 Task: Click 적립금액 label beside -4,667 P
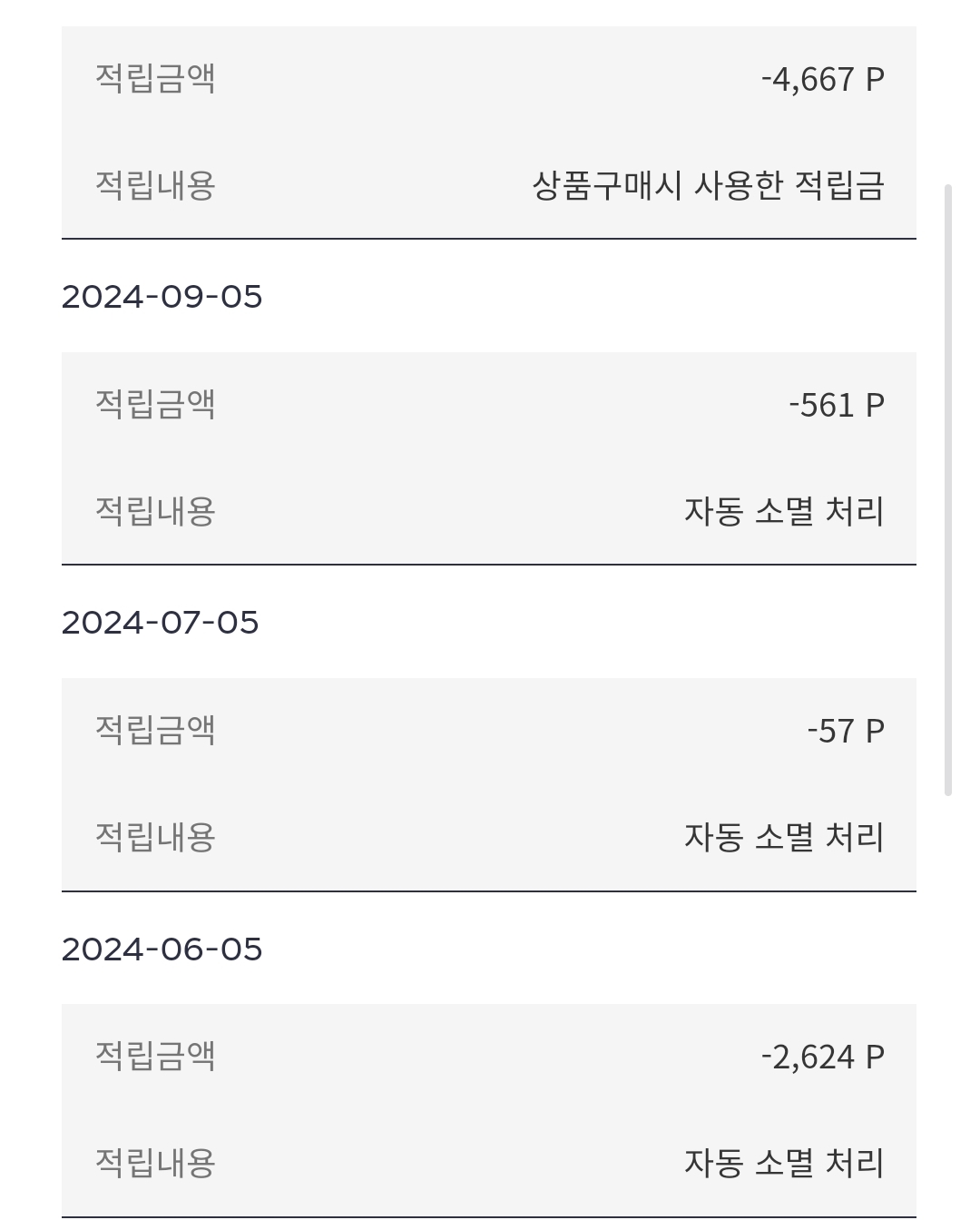(x=155, y=79)
